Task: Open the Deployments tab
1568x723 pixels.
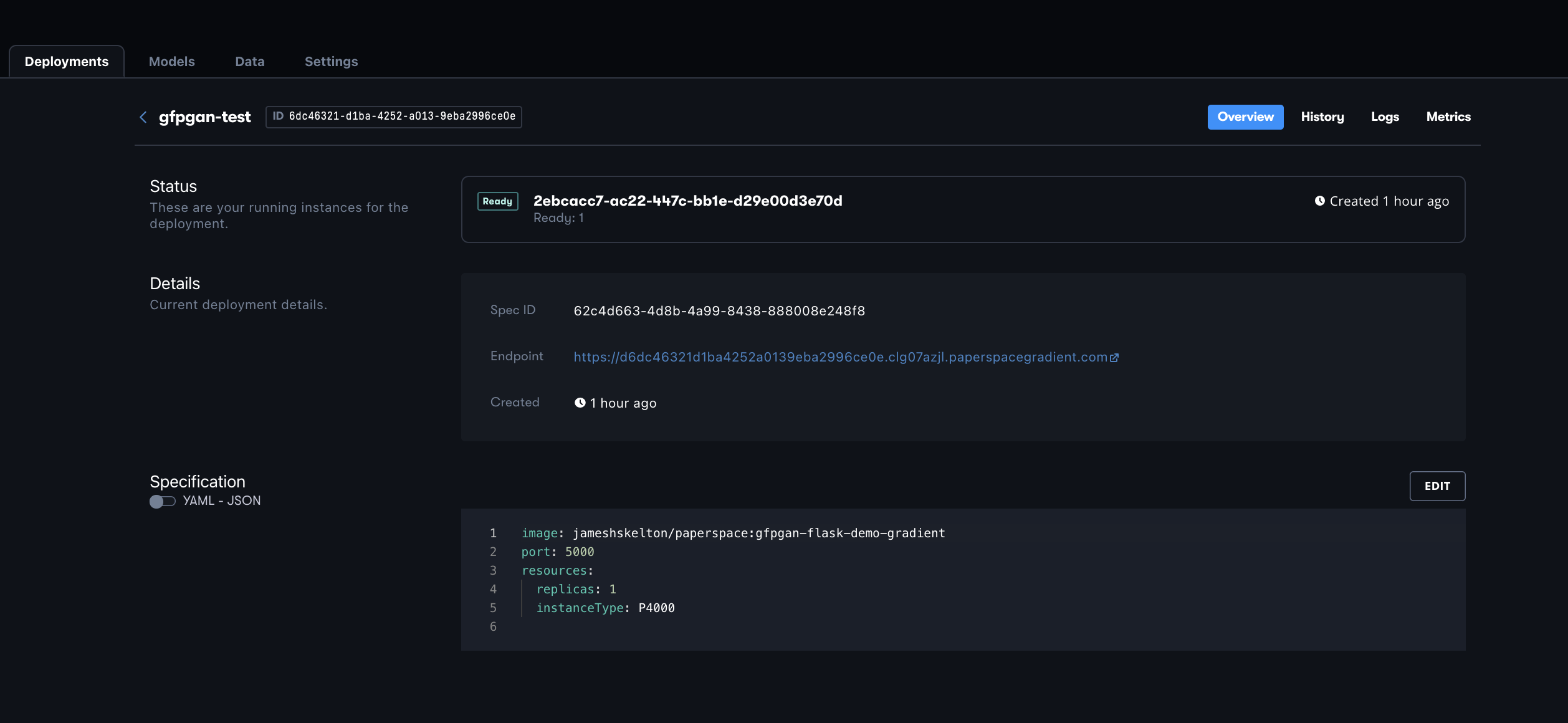Action: (66, 62)
